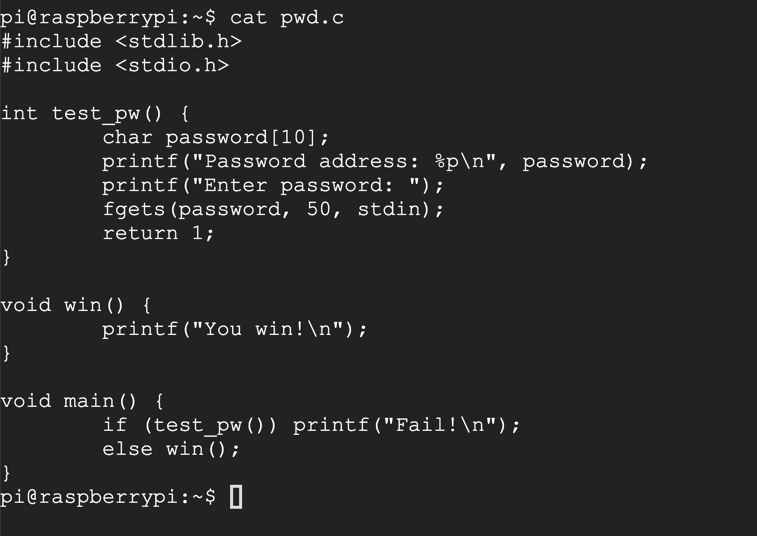This screenshot has height=536, width=757.
Task: Click the closing brace of main function
Action: [7, 473]
